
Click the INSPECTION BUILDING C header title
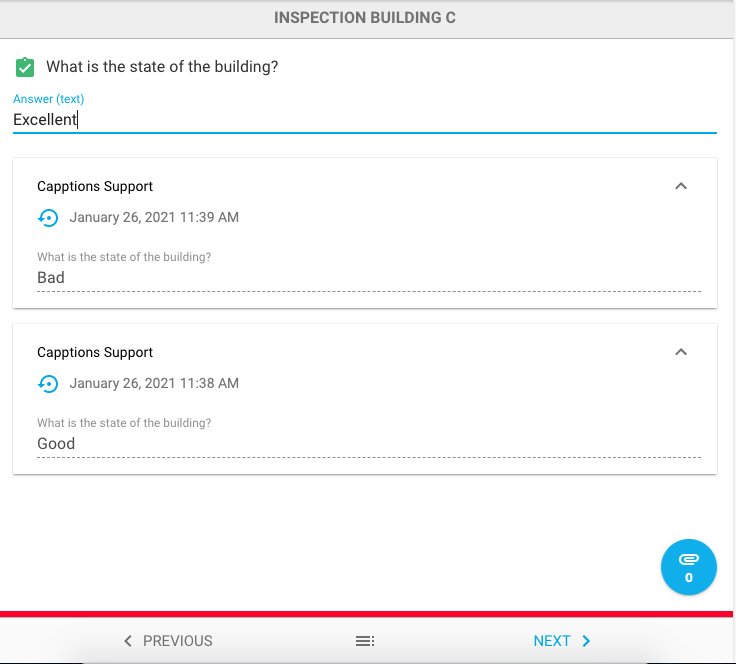(365, 18)
